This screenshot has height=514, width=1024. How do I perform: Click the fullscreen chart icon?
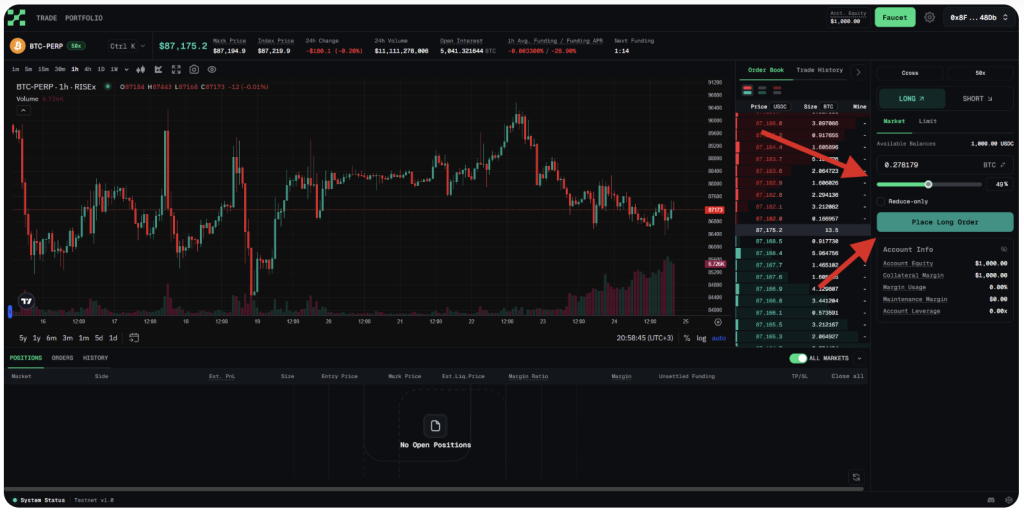176,70
